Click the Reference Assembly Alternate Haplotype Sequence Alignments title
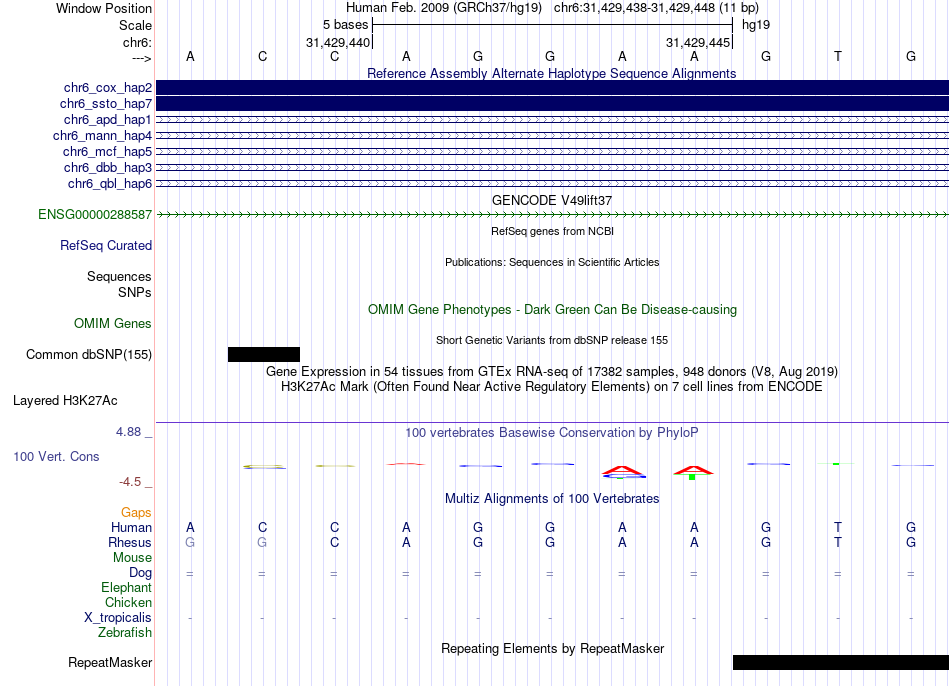950x686 pixels. click(551, 73)
